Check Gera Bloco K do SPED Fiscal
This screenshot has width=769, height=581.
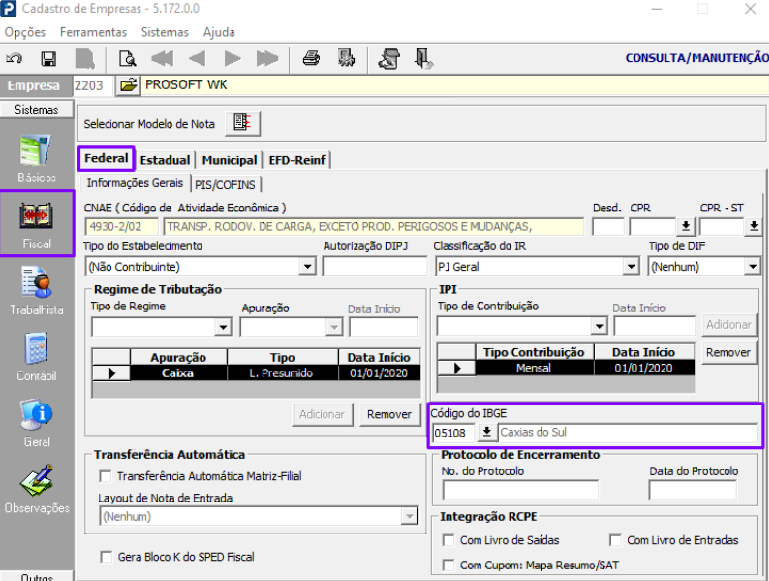point(106,556)
